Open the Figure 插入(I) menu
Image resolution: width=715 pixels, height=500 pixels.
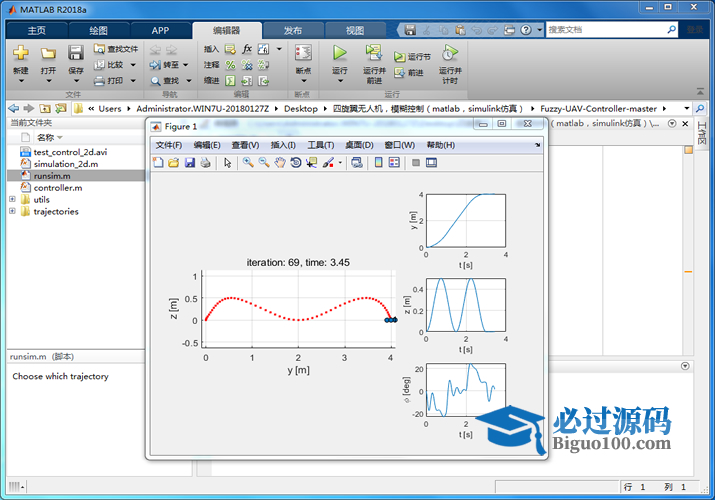pos(283,145)
